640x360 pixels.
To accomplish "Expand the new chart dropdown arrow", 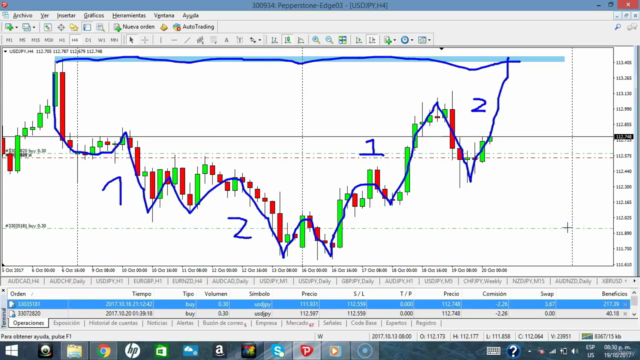I will (16, 27).
